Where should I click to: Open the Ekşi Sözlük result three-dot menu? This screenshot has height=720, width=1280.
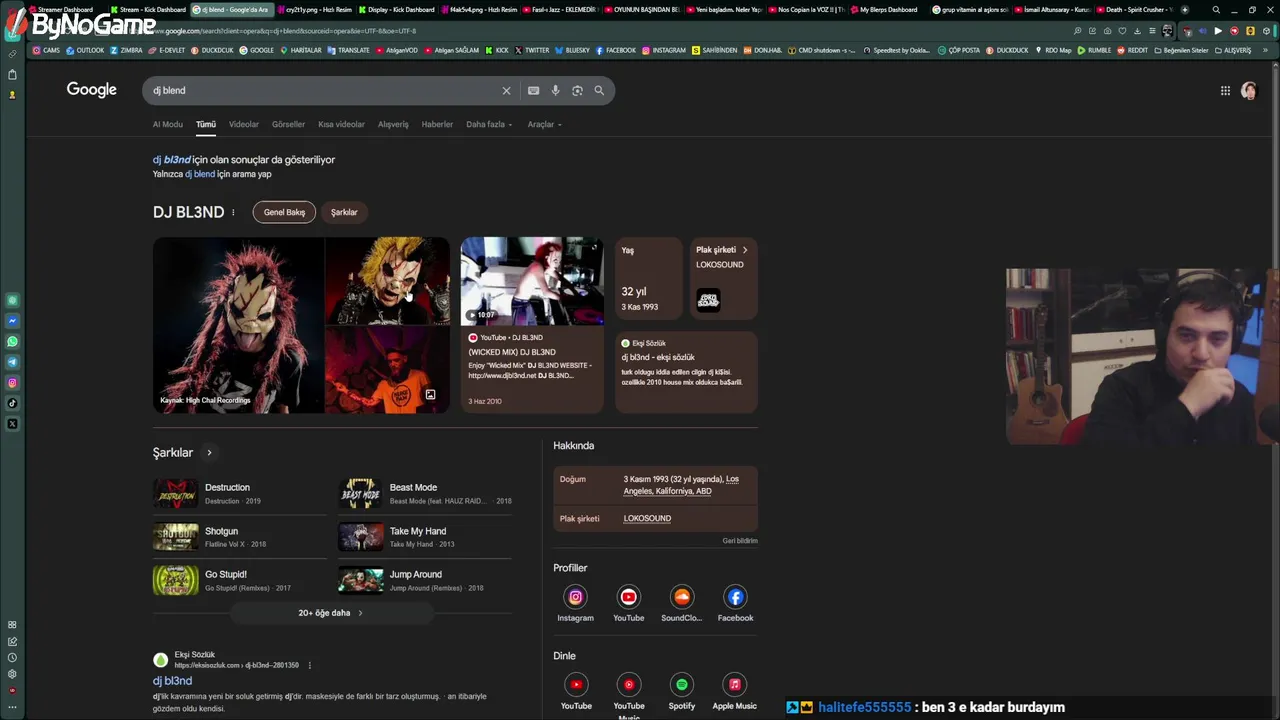[x=310, y=665]
